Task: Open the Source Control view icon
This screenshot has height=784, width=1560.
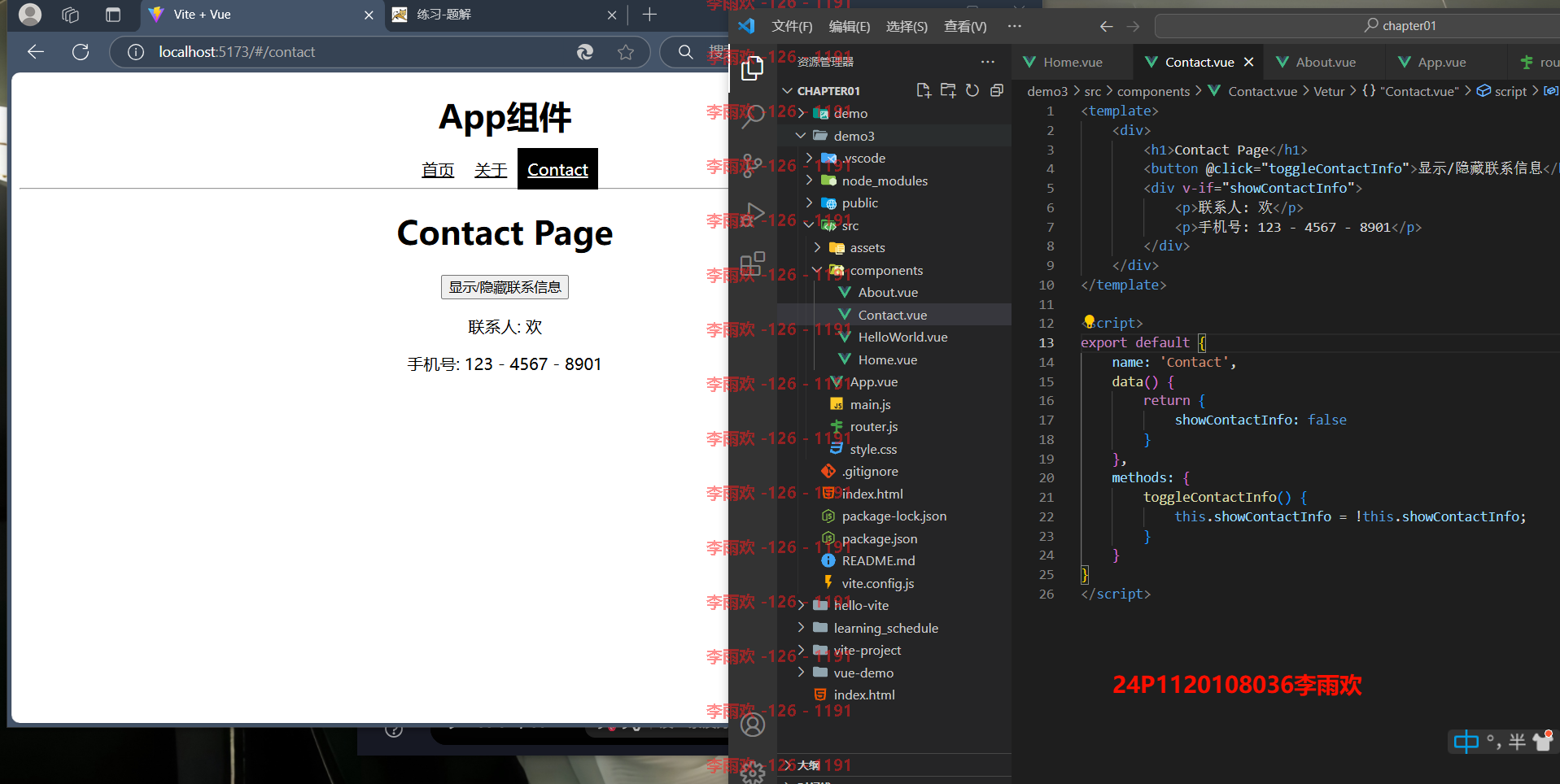Action: (753, 167)
